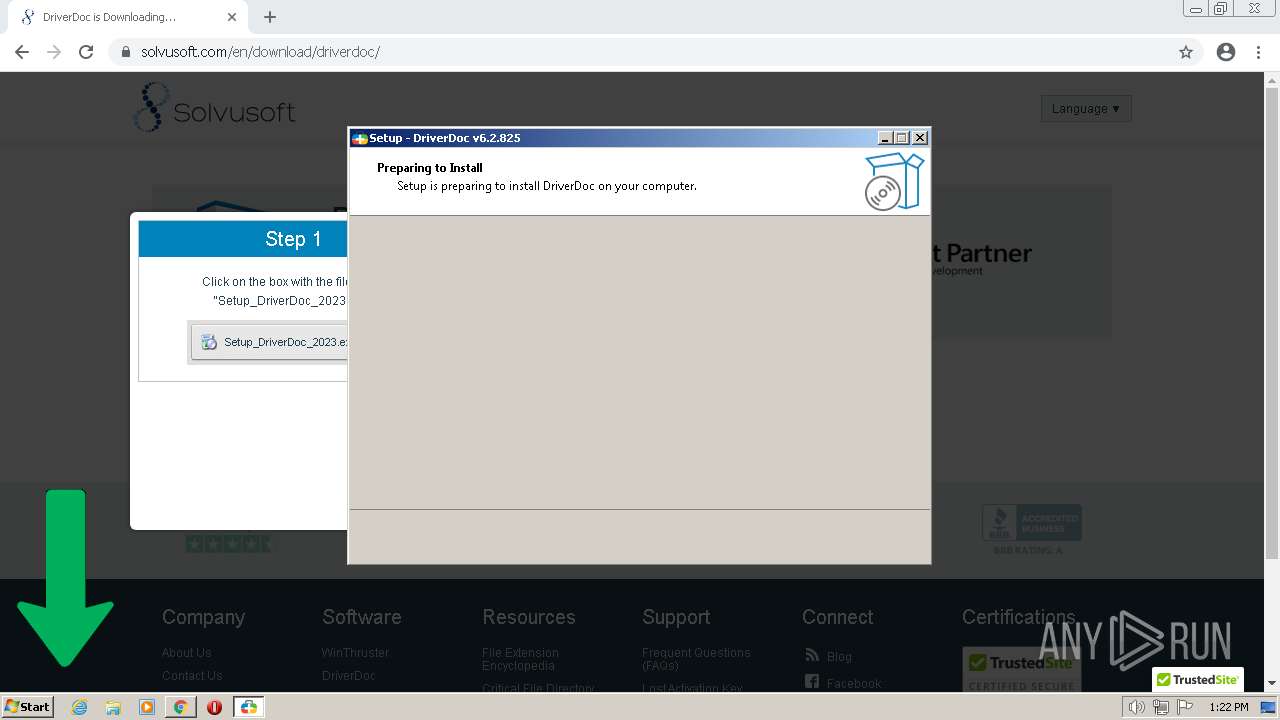Screen dimensions: 1280x720
Task: Open the Language dropdown
Action: point(1086,108)
